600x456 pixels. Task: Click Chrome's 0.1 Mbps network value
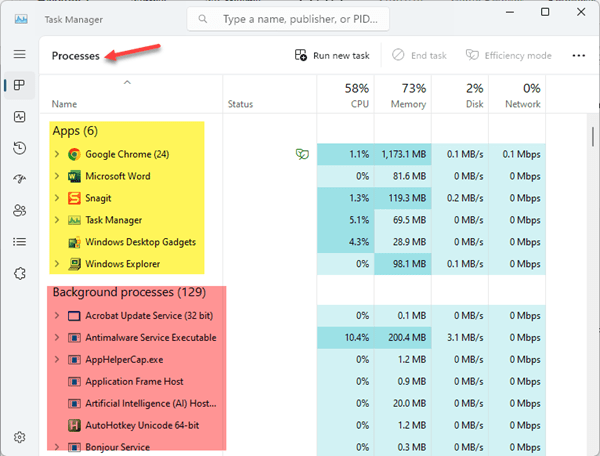coord(522,154)
